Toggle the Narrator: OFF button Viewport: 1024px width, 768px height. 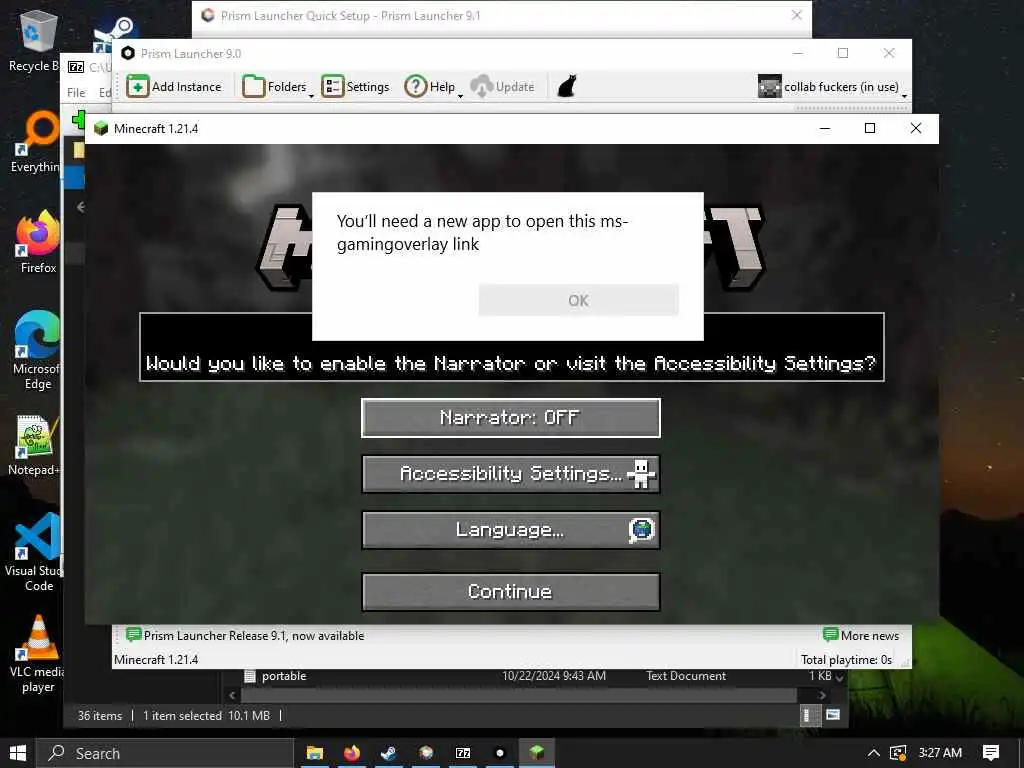[510, 417]
